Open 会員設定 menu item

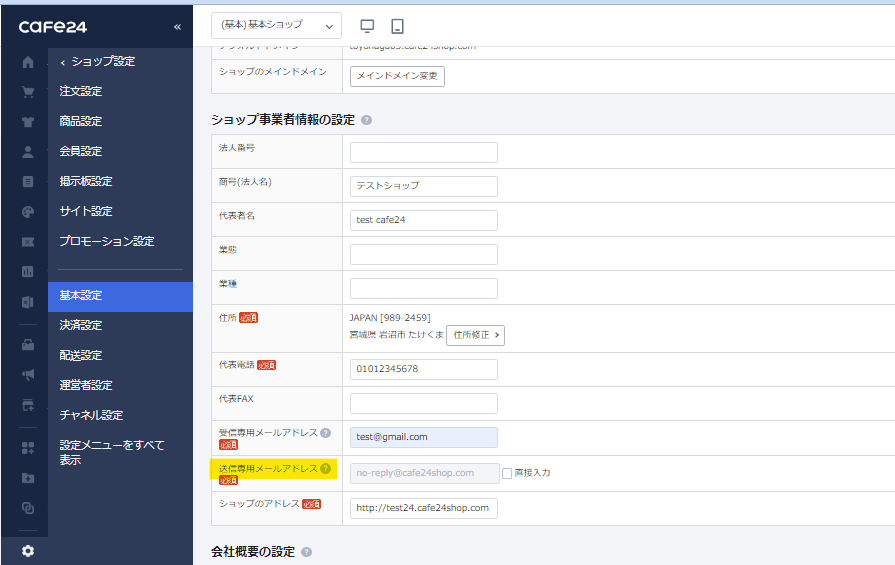(x=81, y=151)
